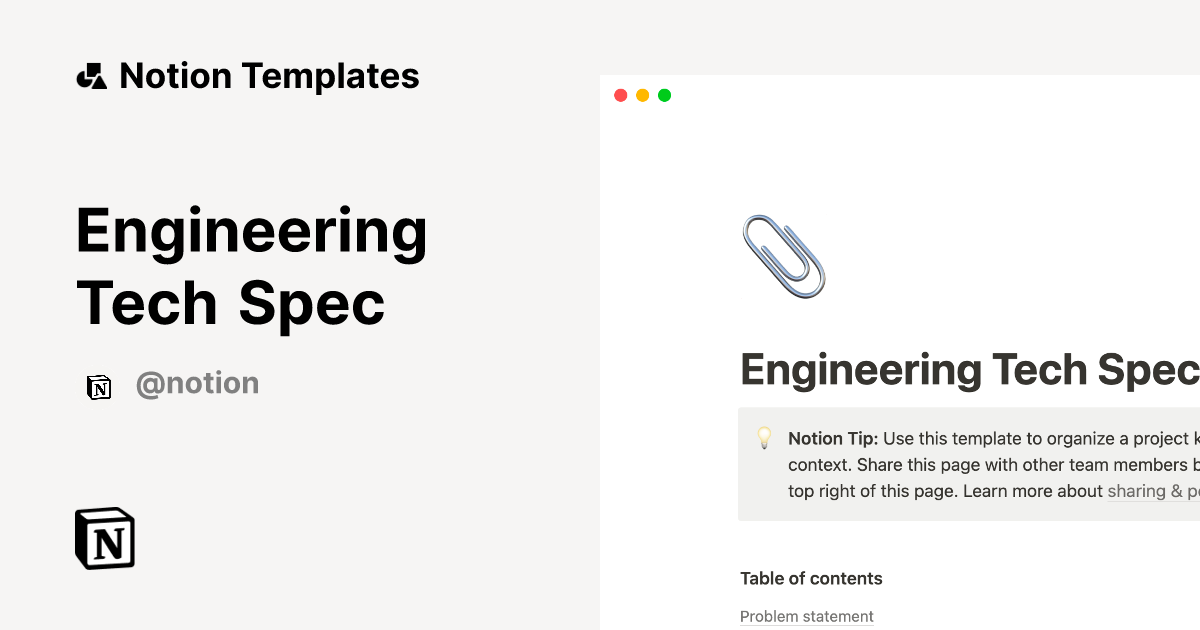Click the Engineering Tech Spec template title
Image resolution: width=1200 pixels, height=630 pixels.
click(x=252, y=265)
